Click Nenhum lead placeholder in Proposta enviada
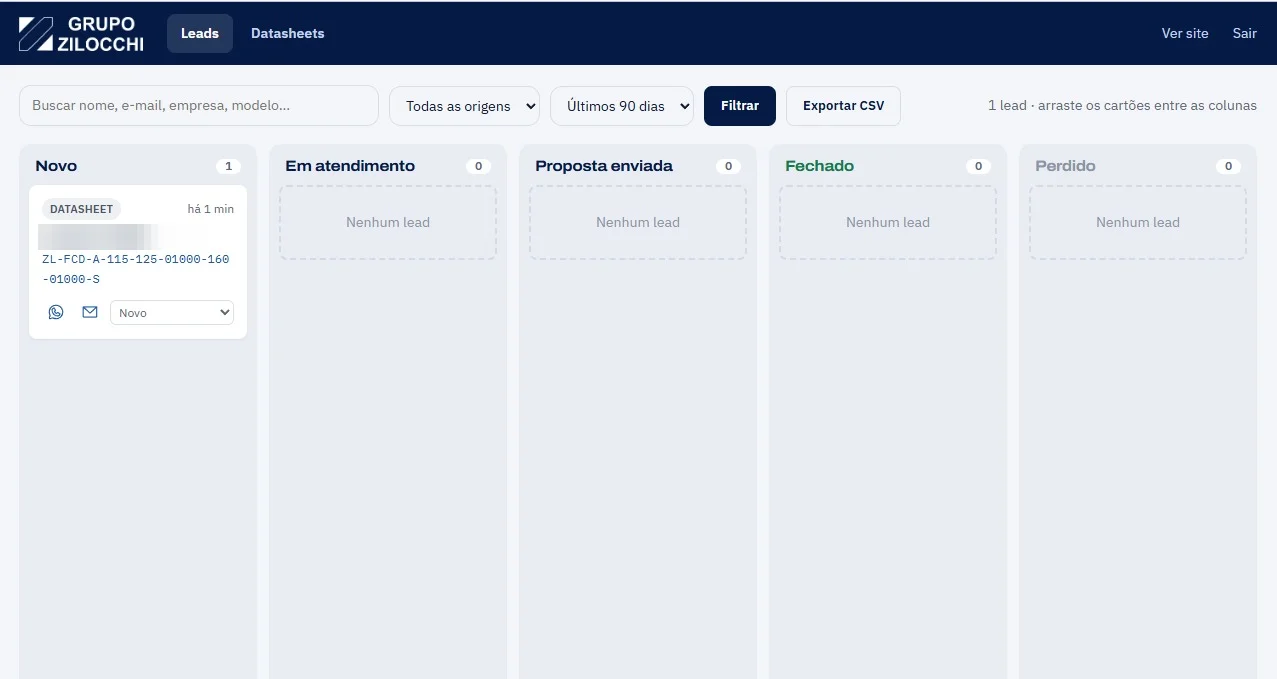 tap(638, 223)
